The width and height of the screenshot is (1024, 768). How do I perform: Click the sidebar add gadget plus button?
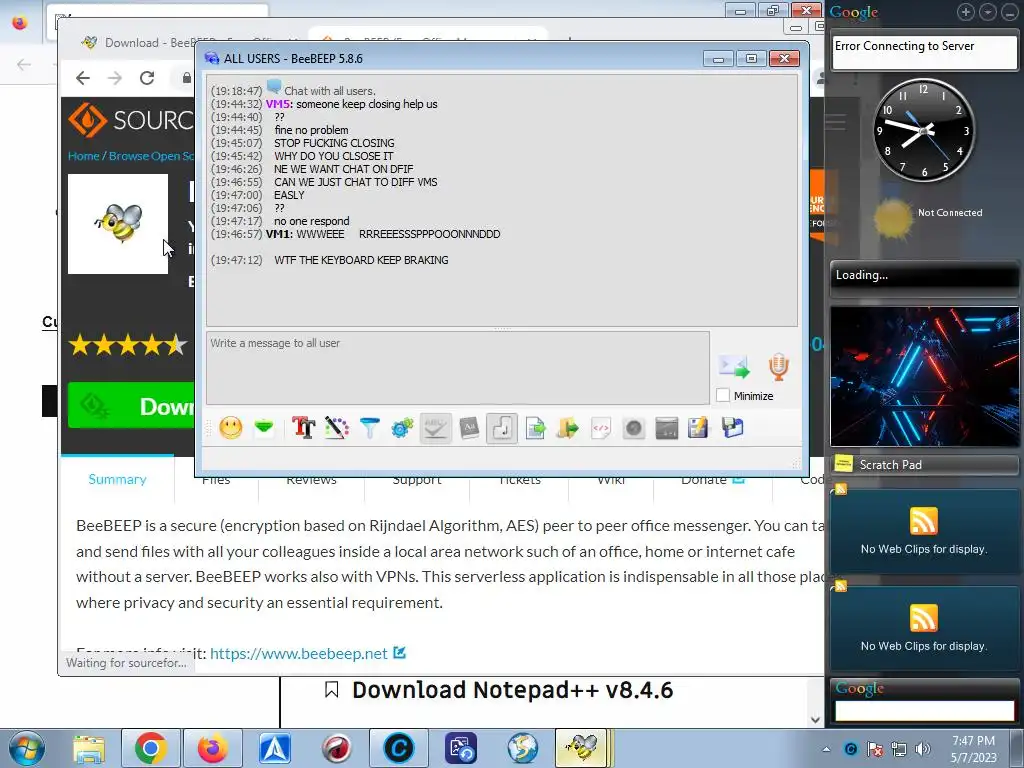click(x=965, y=12)
